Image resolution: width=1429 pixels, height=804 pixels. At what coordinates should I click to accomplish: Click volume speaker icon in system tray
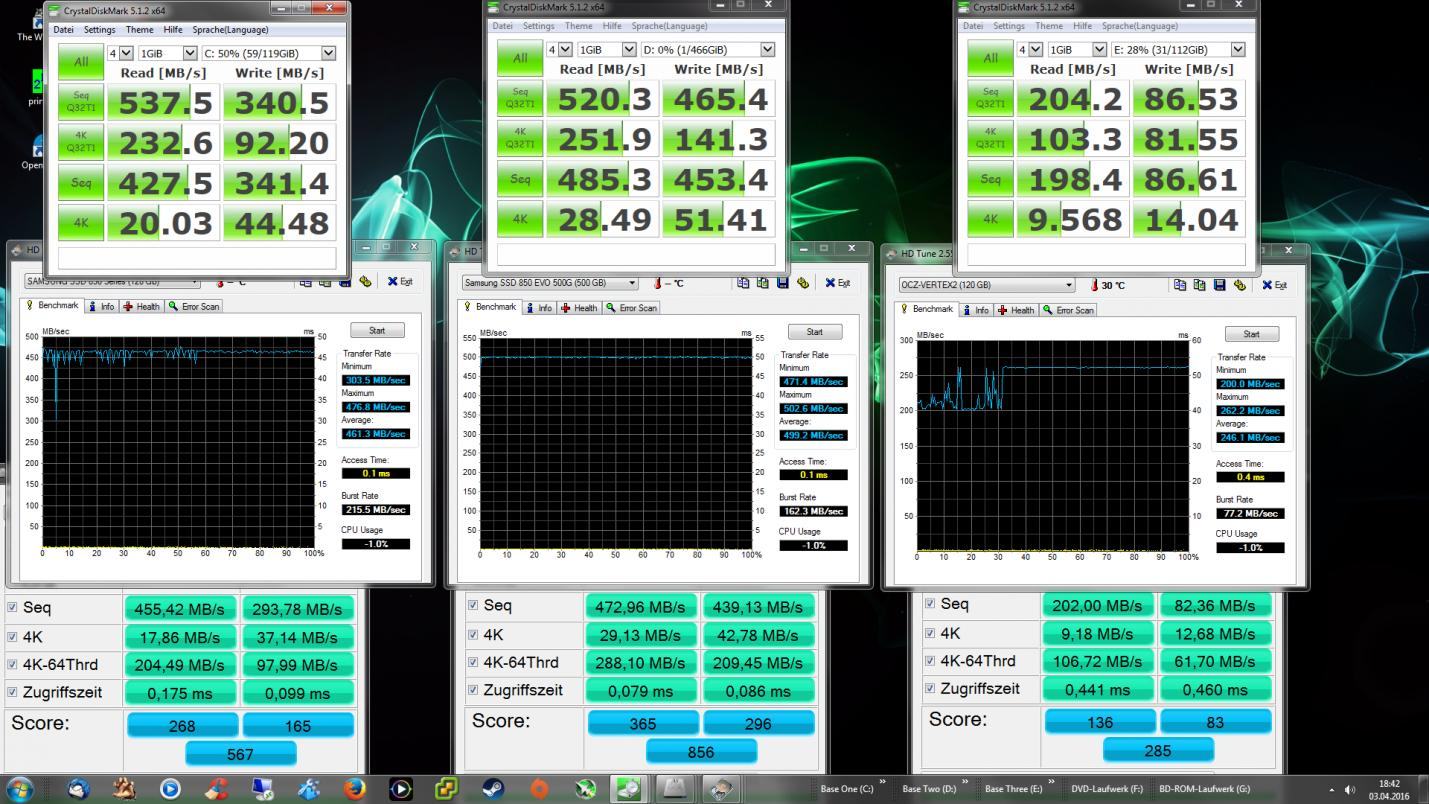pyautogui.click(x=1350, y=789)
